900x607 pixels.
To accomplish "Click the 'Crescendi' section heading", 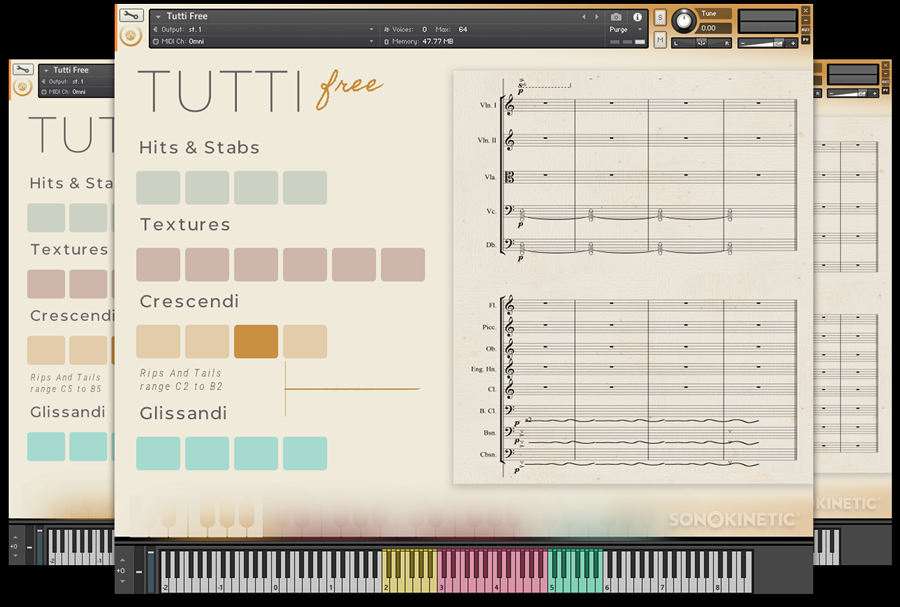I will [189, 301].
